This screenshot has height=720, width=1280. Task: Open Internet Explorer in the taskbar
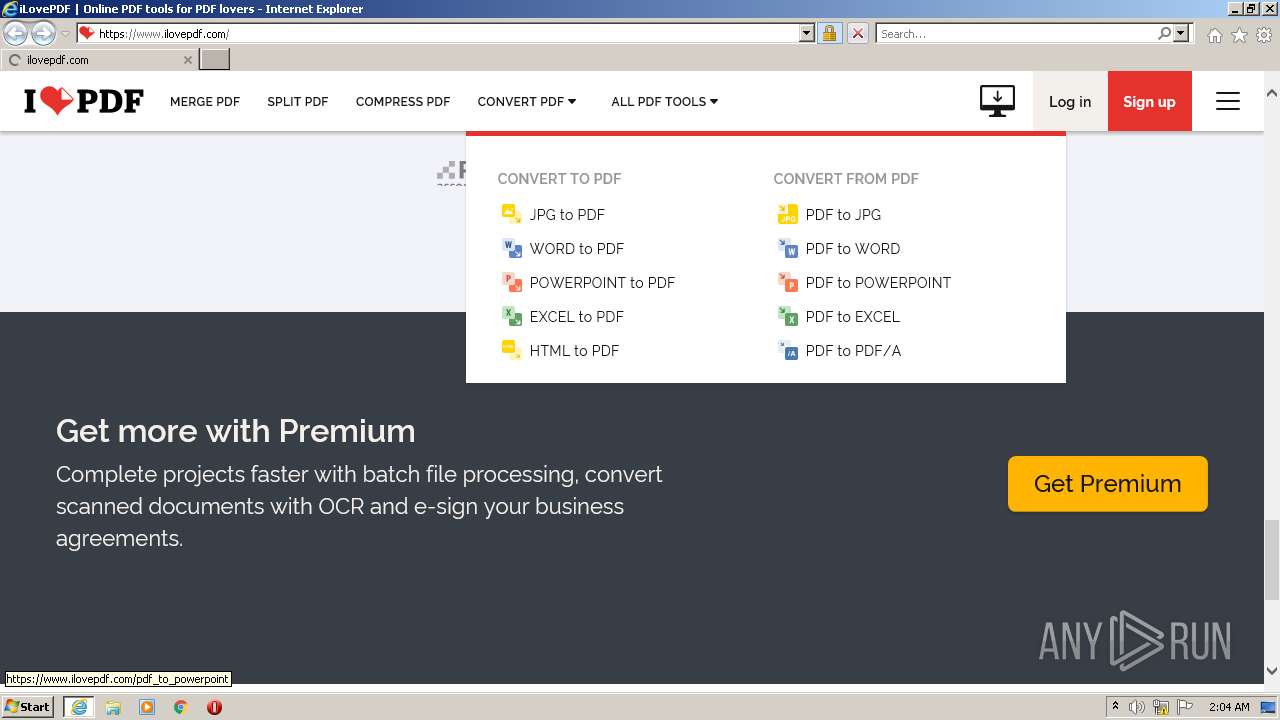click(78, 706)
